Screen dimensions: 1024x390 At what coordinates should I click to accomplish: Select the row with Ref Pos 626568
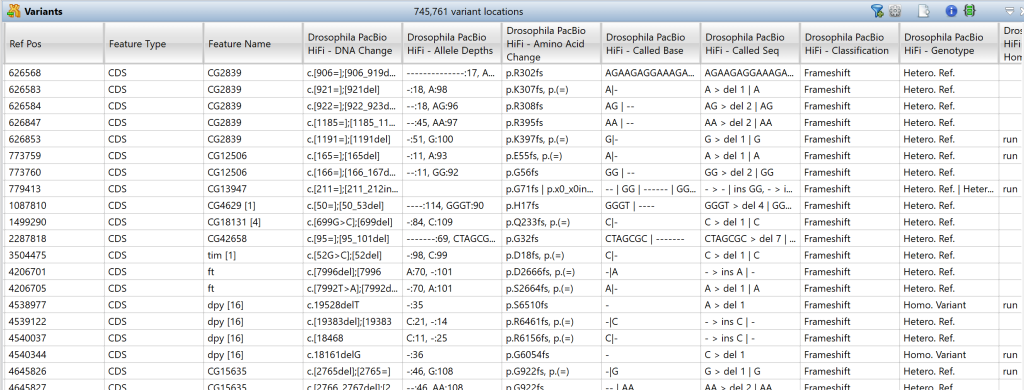[512, 73]
